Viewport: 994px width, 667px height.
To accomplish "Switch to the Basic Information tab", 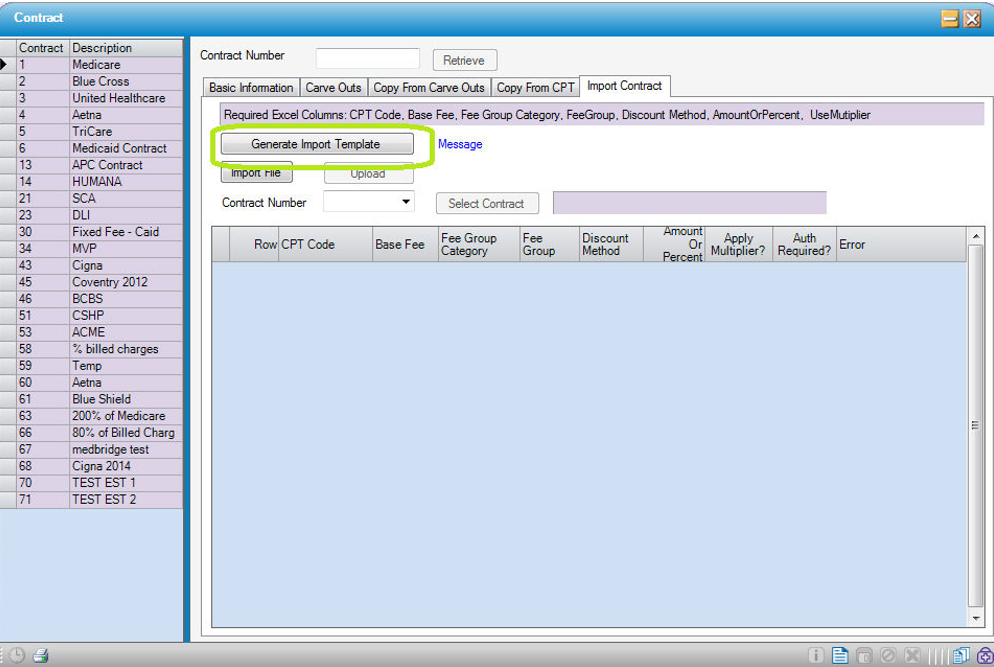I will point(251,88).
